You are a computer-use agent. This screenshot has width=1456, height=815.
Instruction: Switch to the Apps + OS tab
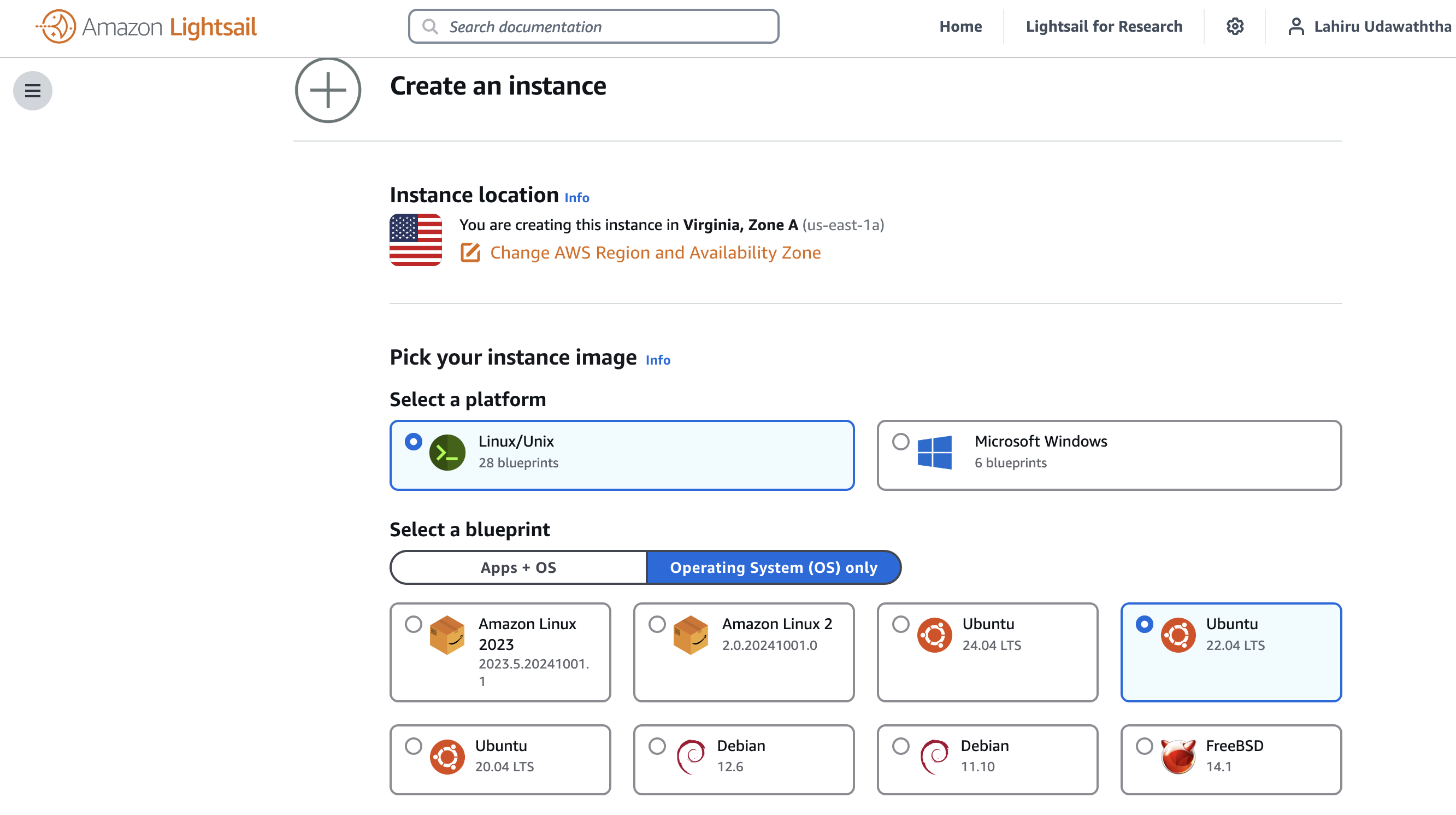(517, 567)
